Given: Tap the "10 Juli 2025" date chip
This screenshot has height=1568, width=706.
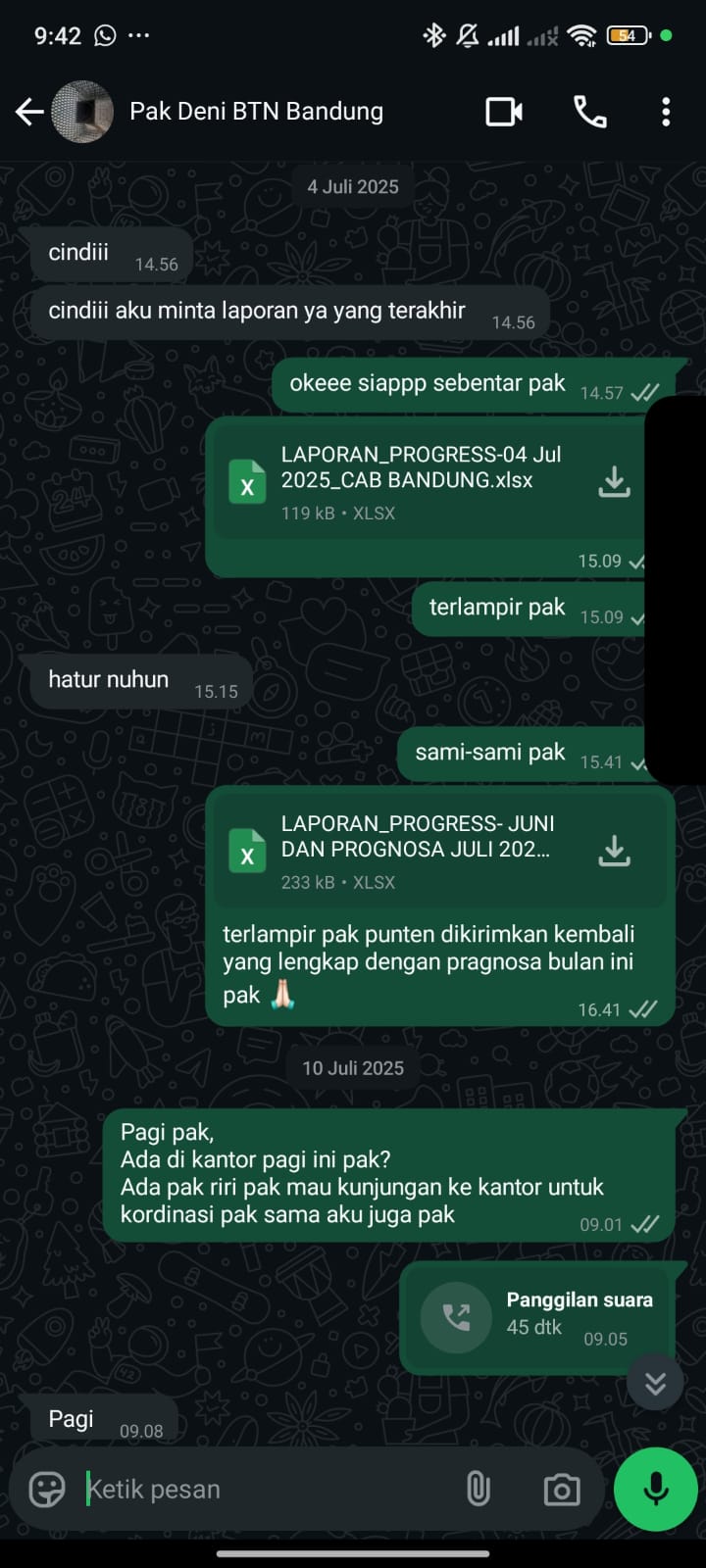Looking at the screenshot, I should (353, 1068).
